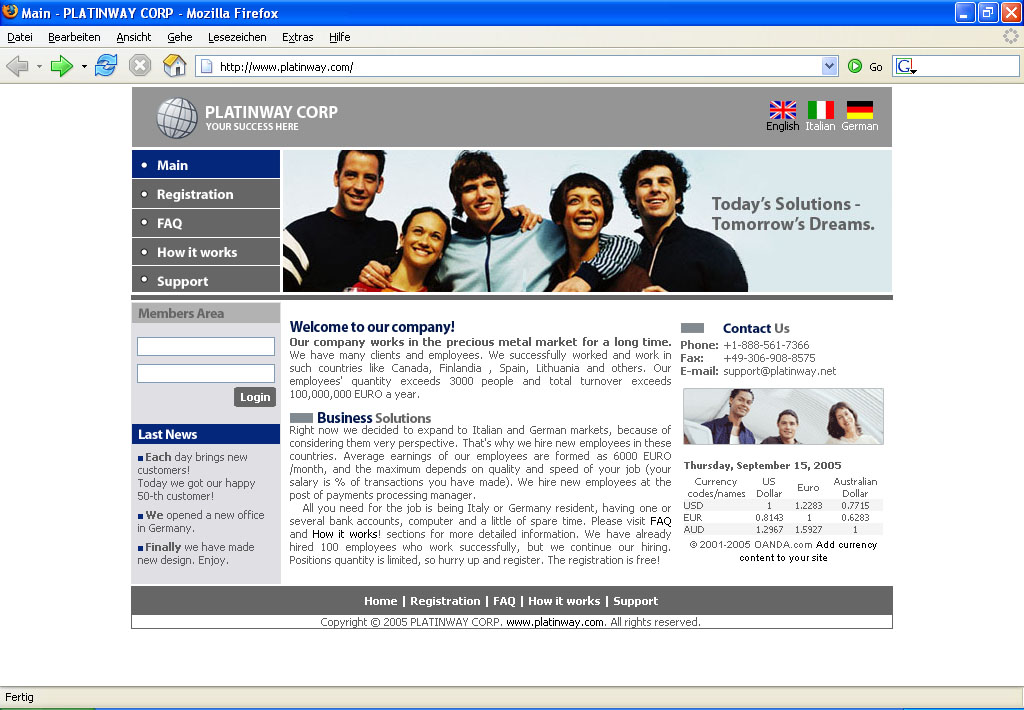The height and width of the screenshot is (710, 1024).
Task: Open How it works in side navigation
Action: tap(206, 251)
